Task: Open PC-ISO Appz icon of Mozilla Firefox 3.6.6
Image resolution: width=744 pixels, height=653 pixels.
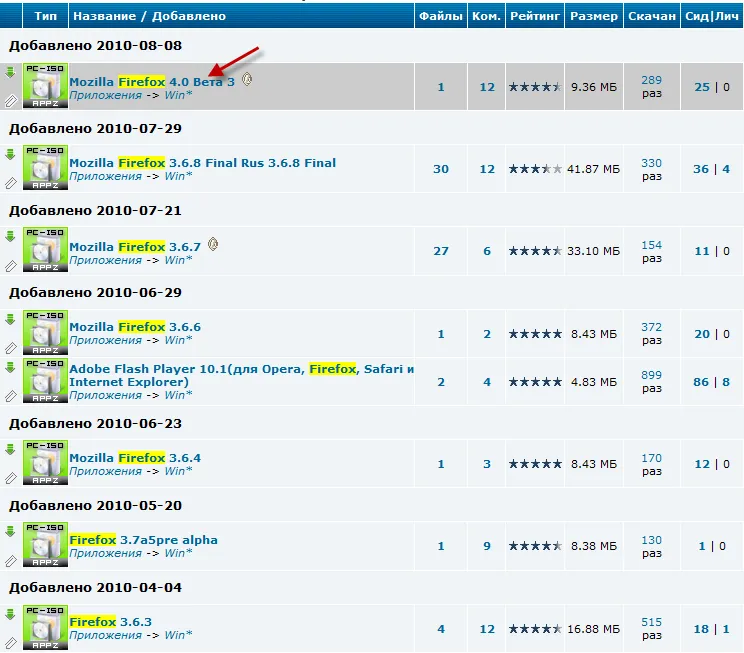Action: point(45,333)
